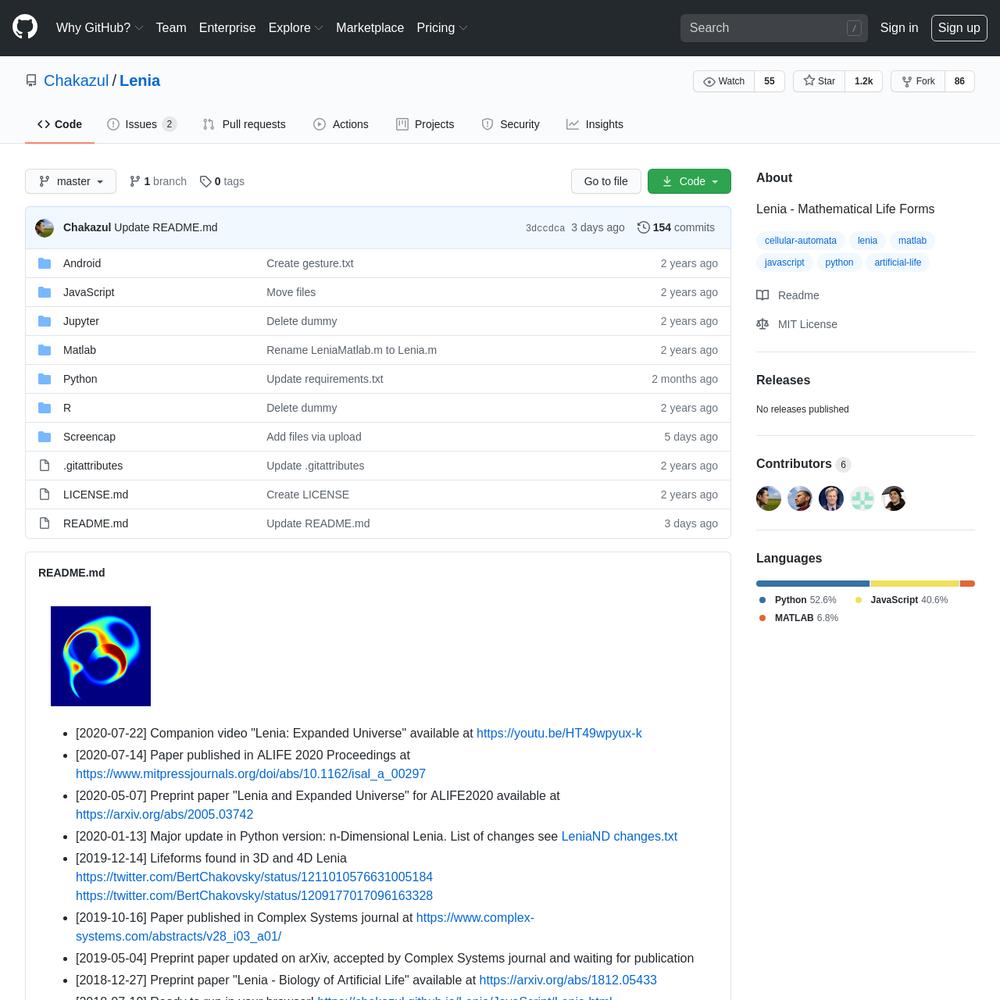The width and height of the screenshot is (1000, 1000).
Task: View the first contributor avatar
Action: pos(768,499)
